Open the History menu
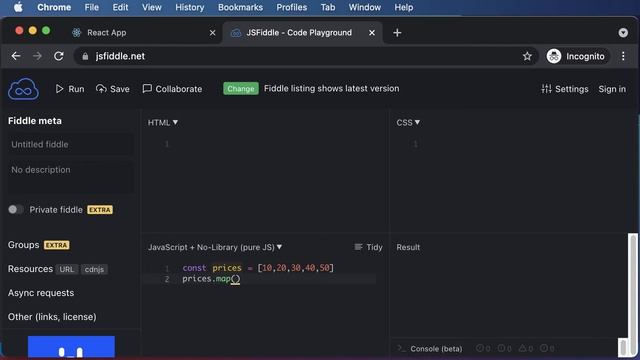Viewport: 640px width, 360px height. click(190, 7)
